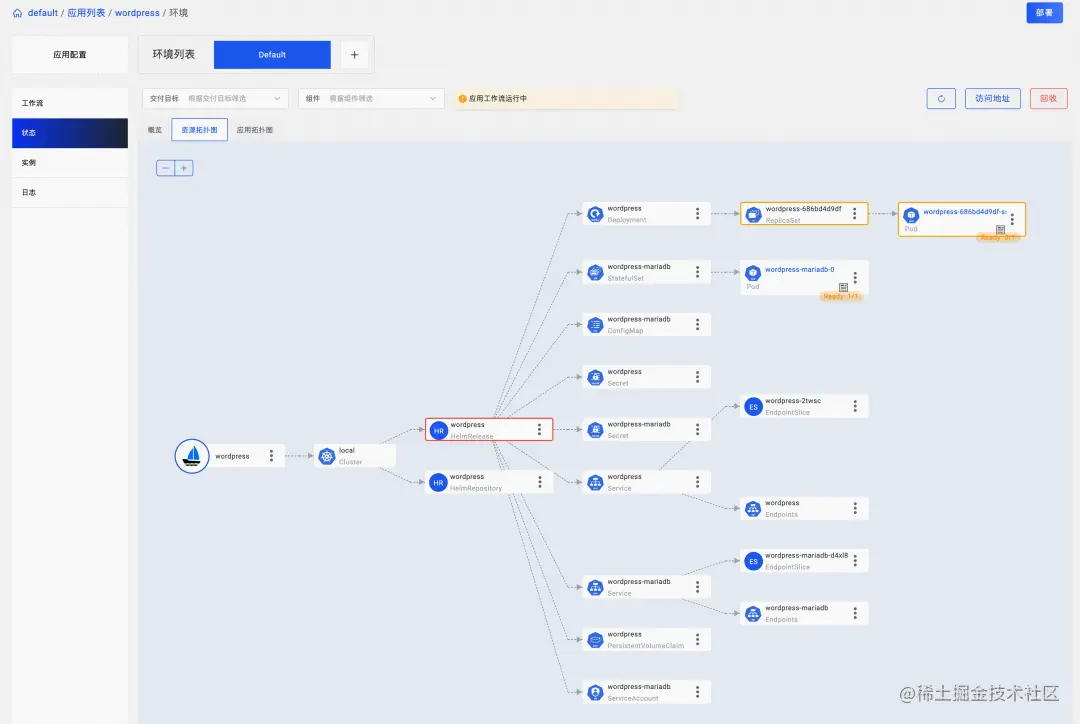
Task: Click the warning icon in workflow notice
Action: [462, 99]
